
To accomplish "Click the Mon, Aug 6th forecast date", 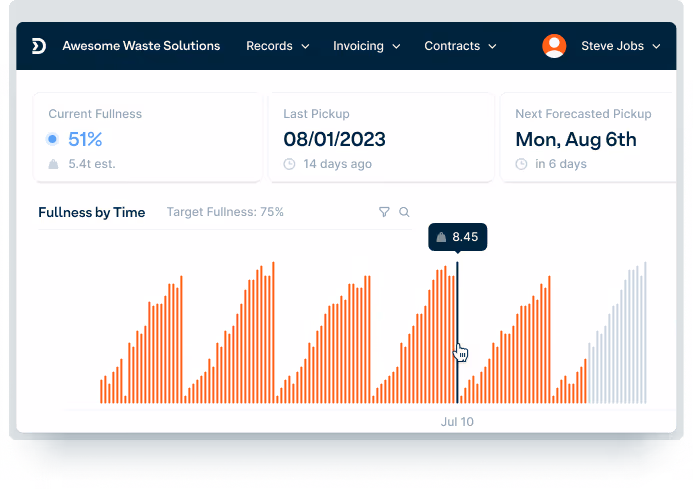I will point(576,140).
